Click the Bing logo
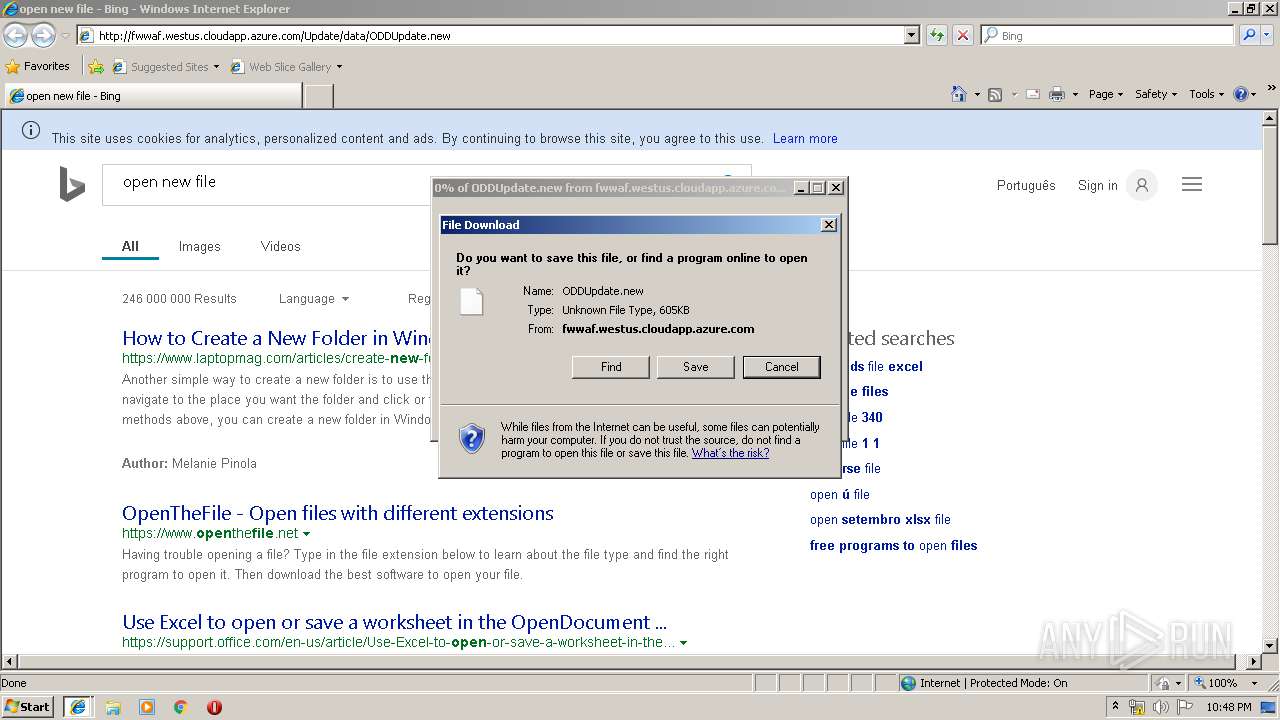Screen dimensions: 1280x720 pos(72,184)
